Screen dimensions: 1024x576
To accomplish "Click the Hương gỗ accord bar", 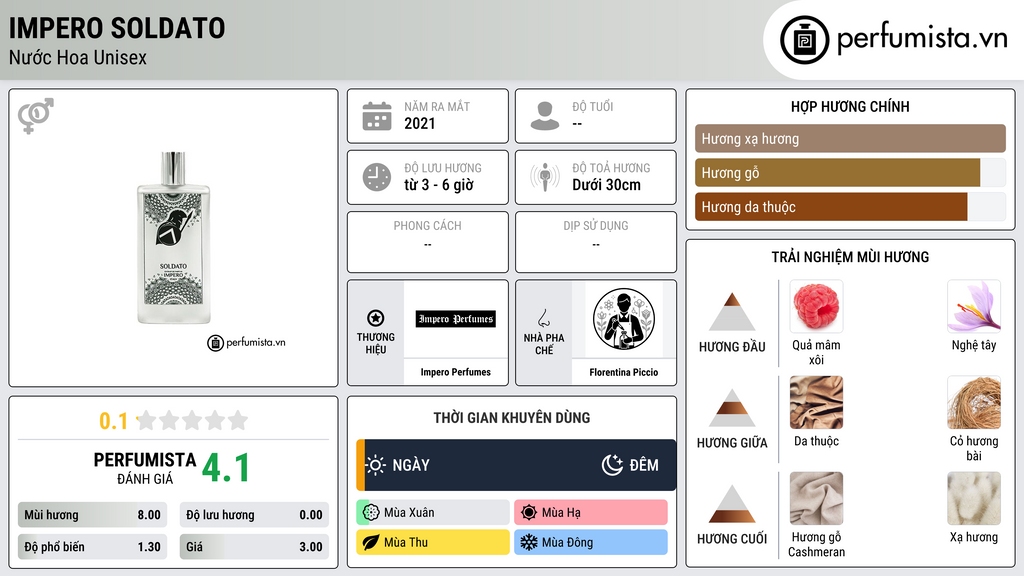I will (x=850, y=172).
